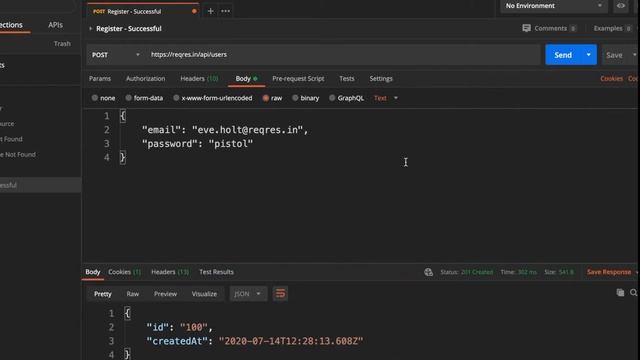Open the Test Results tab
The height and width of the screenshot is (360, 640).
tap(216, 272)
